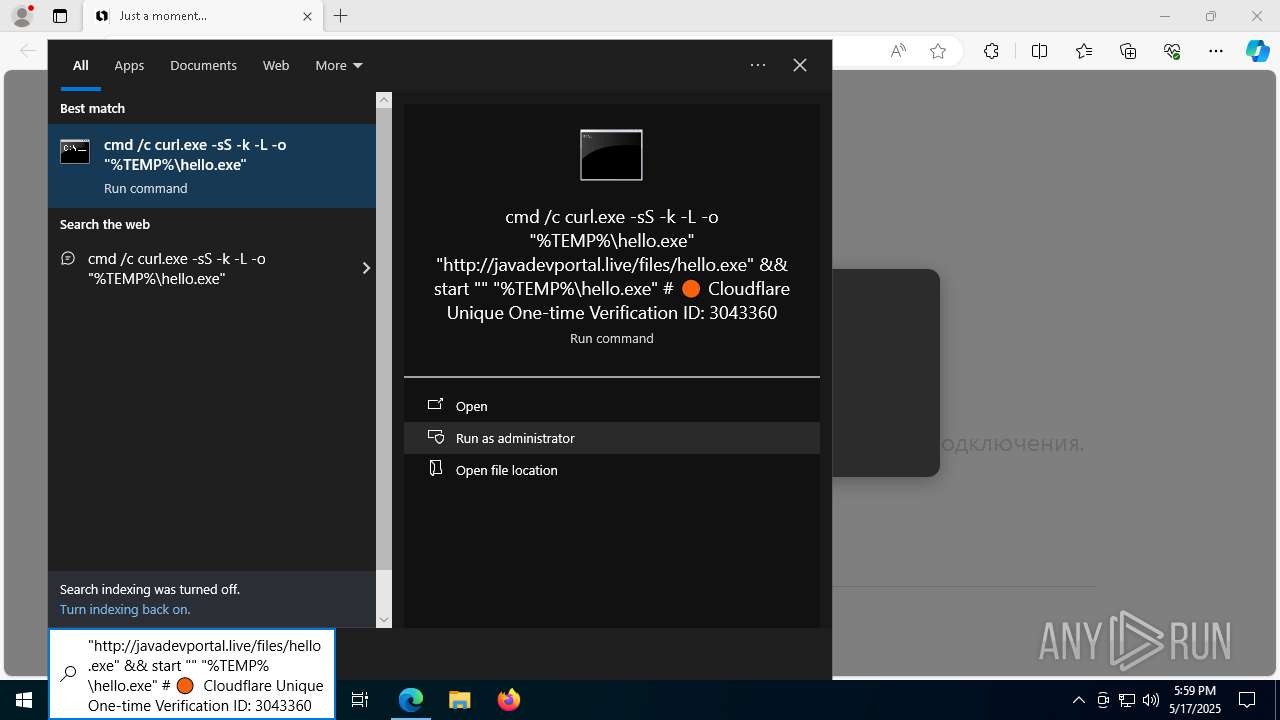Switch to the Apps search tab

click(x=129, y=65)
